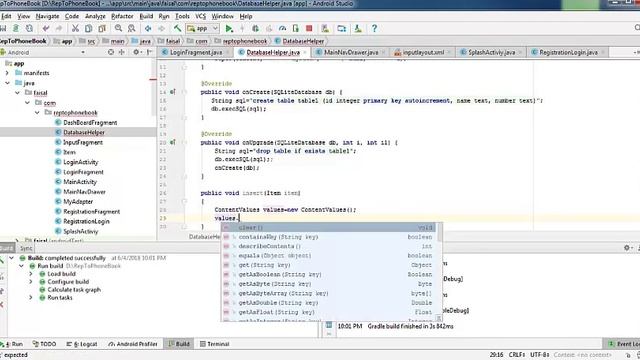Expand the Run tasks node
The height and width of the screenshot is (360, 640).
click(x=31, y=298)
